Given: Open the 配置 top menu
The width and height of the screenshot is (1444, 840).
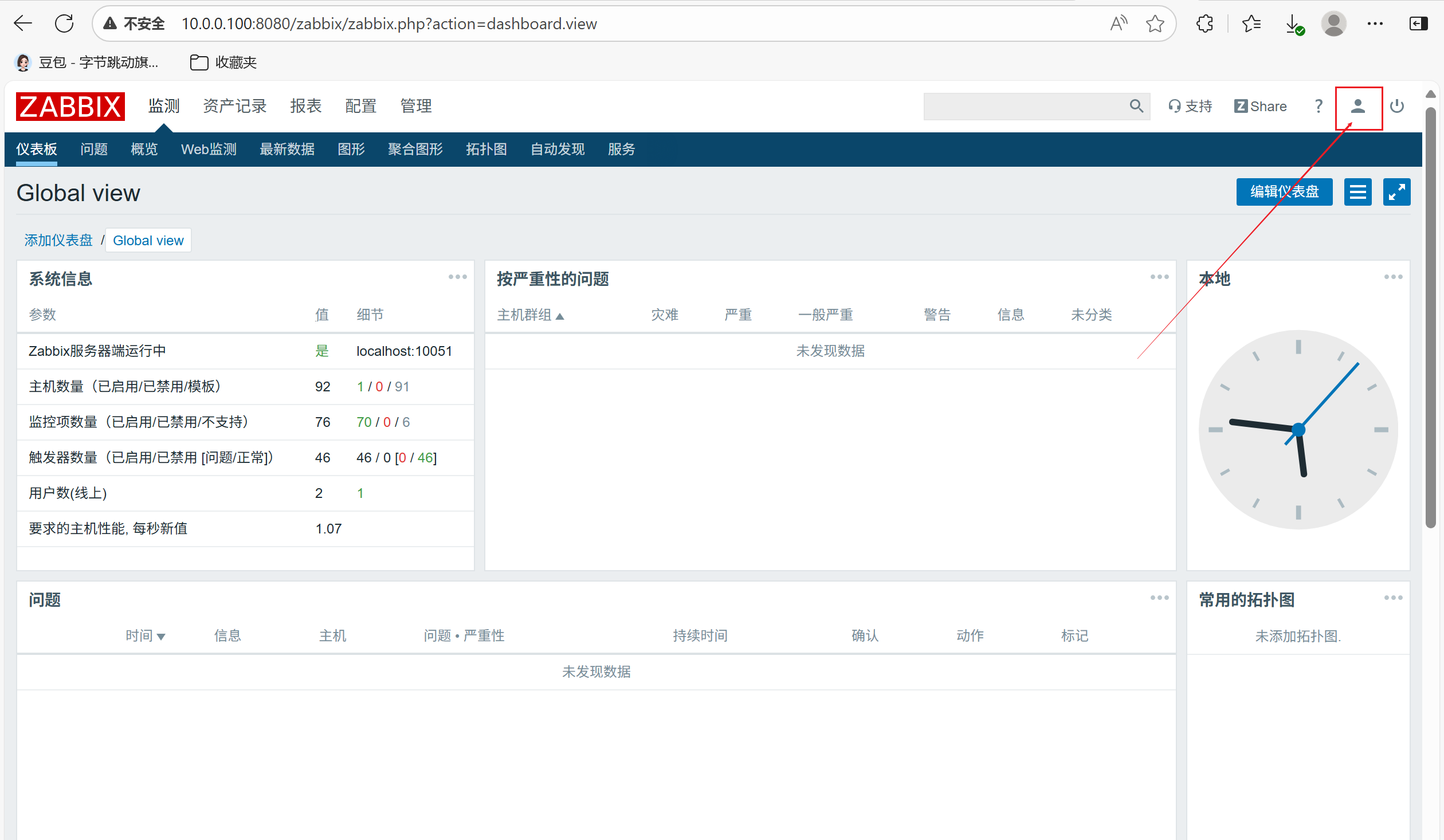Looking at the screenshot, I should pos(360,107).
